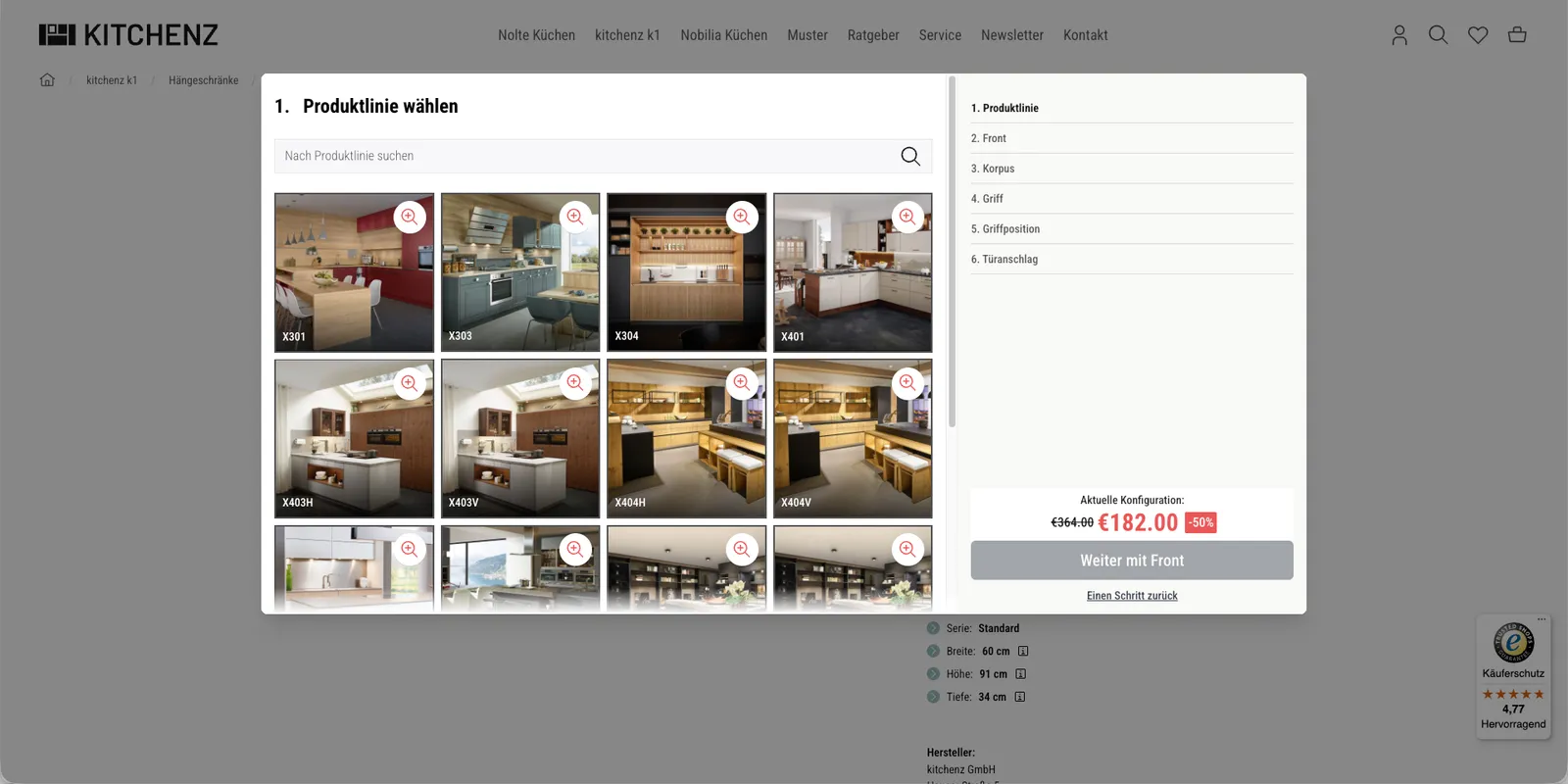Zoom the X403V kitchen image
Image resolution: width=1568 pixels, height=784 pixels.
(575, 383)
